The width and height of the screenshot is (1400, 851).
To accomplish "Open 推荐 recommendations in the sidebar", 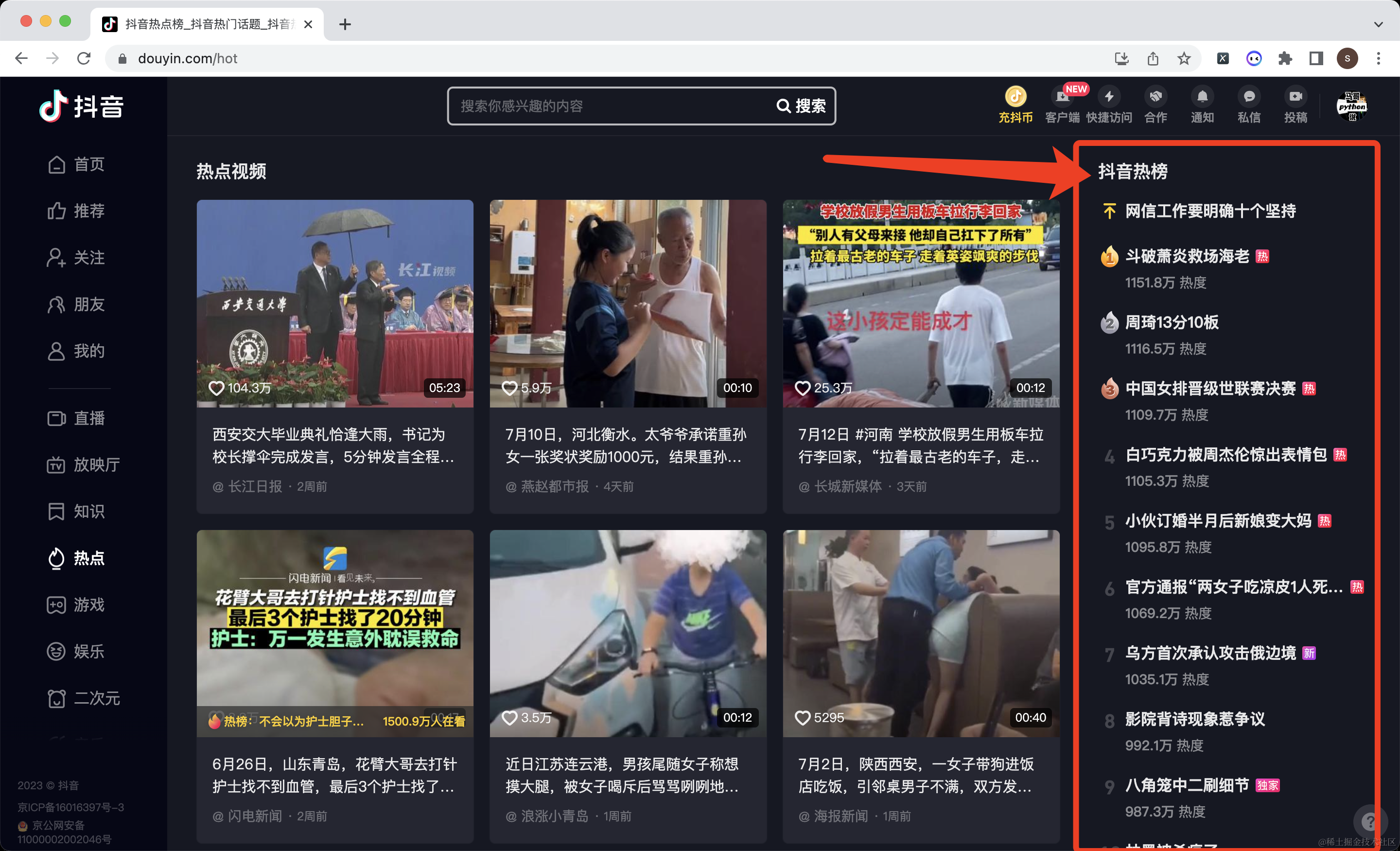I will (x=76, y=211).
